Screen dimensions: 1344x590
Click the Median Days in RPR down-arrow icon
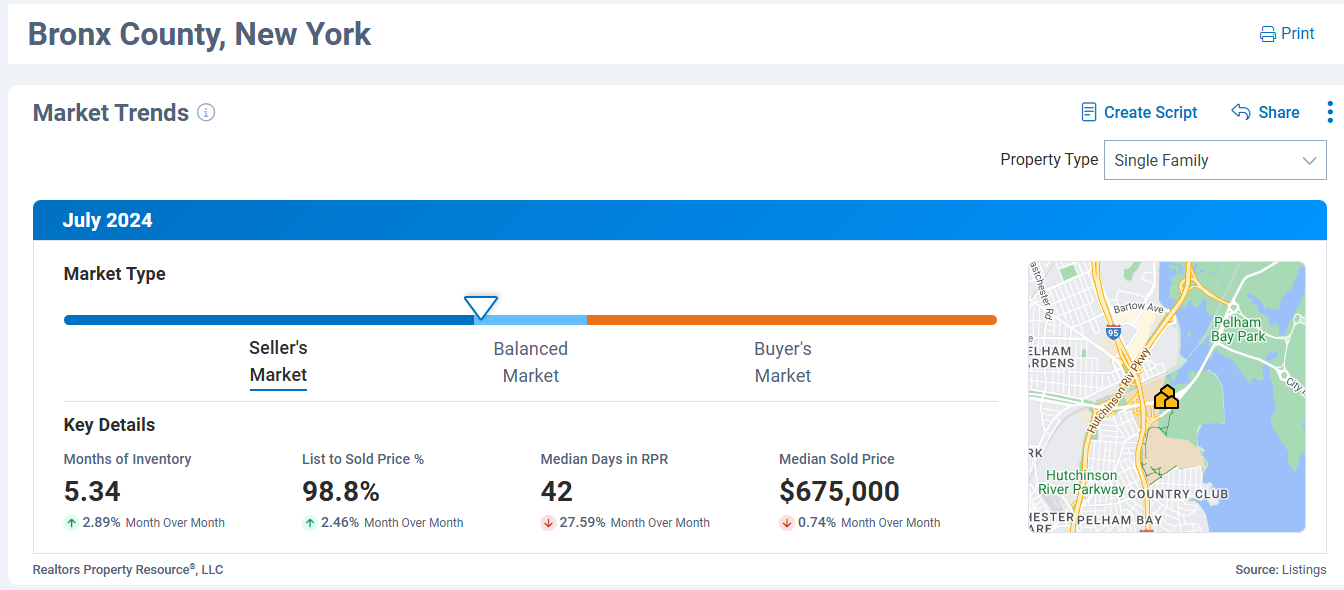(x=548, y=522)
